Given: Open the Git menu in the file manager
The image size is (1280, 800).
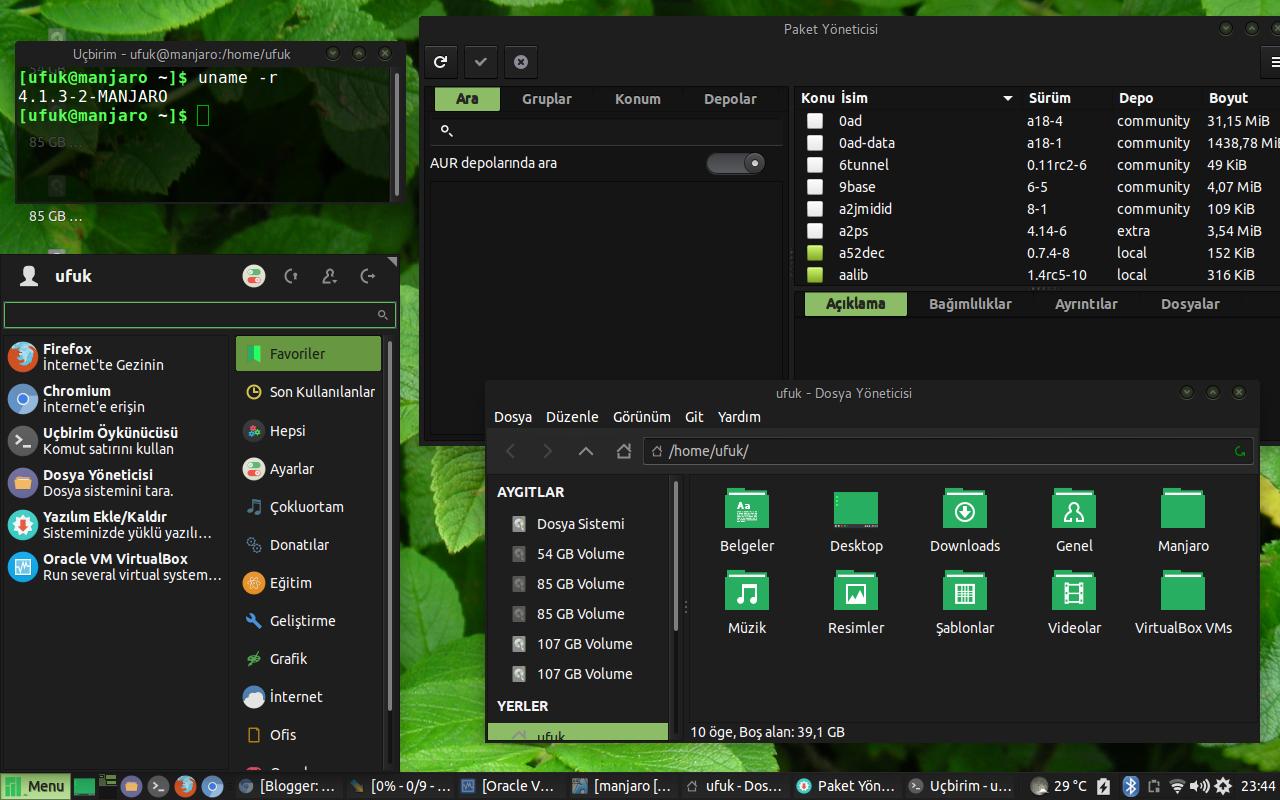Looking at the screenshot, I should click(x=694, y=417).
